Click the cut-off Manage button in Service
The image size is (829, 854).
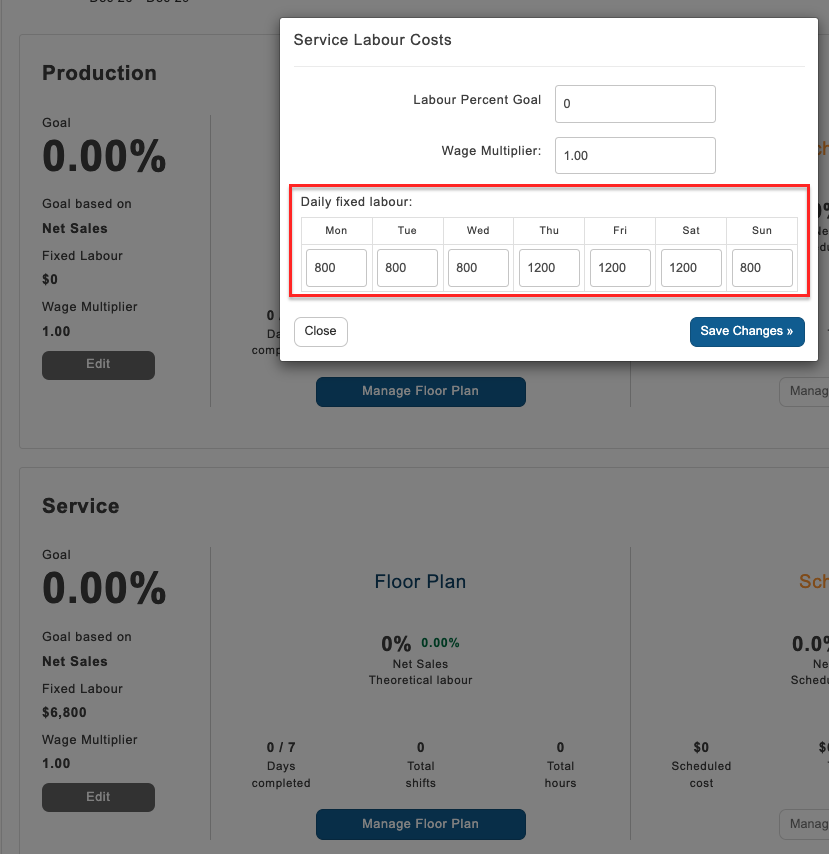click(x=804, y=824)
